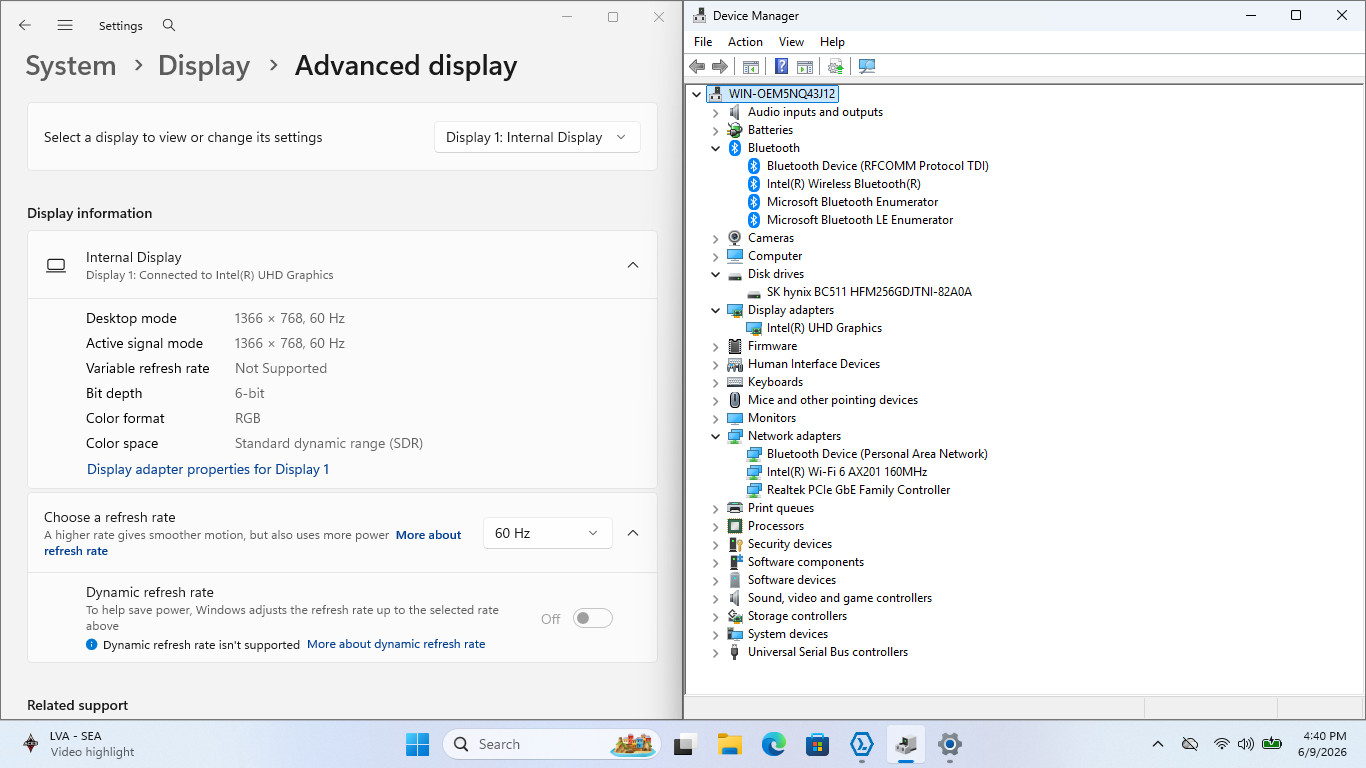Open Settings hamburger navigation menu
This screenshot has width=1366, height=768.
pos(65,25)
